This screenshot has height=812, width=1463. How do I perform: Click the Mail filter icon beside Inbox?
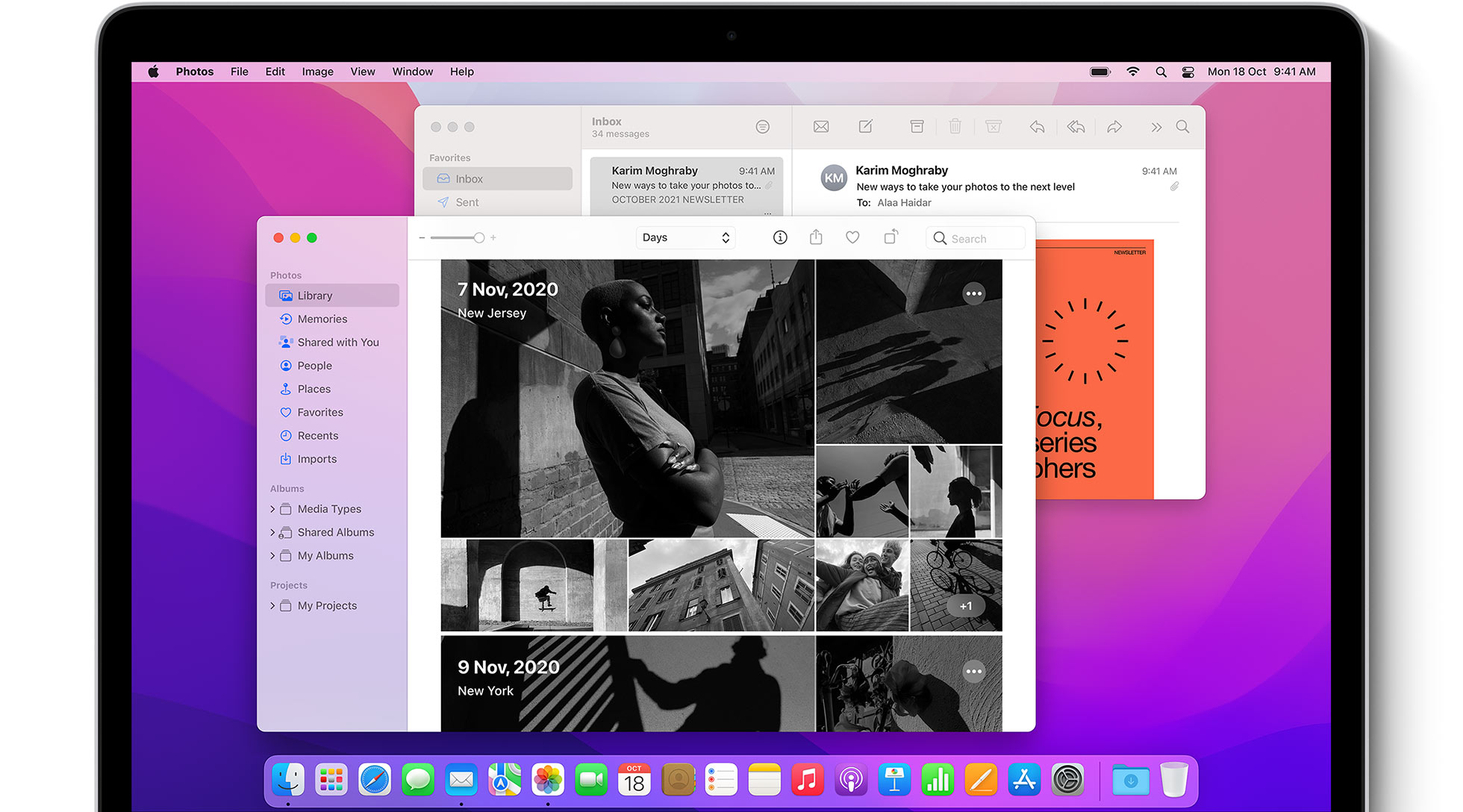tap(762, 127)
